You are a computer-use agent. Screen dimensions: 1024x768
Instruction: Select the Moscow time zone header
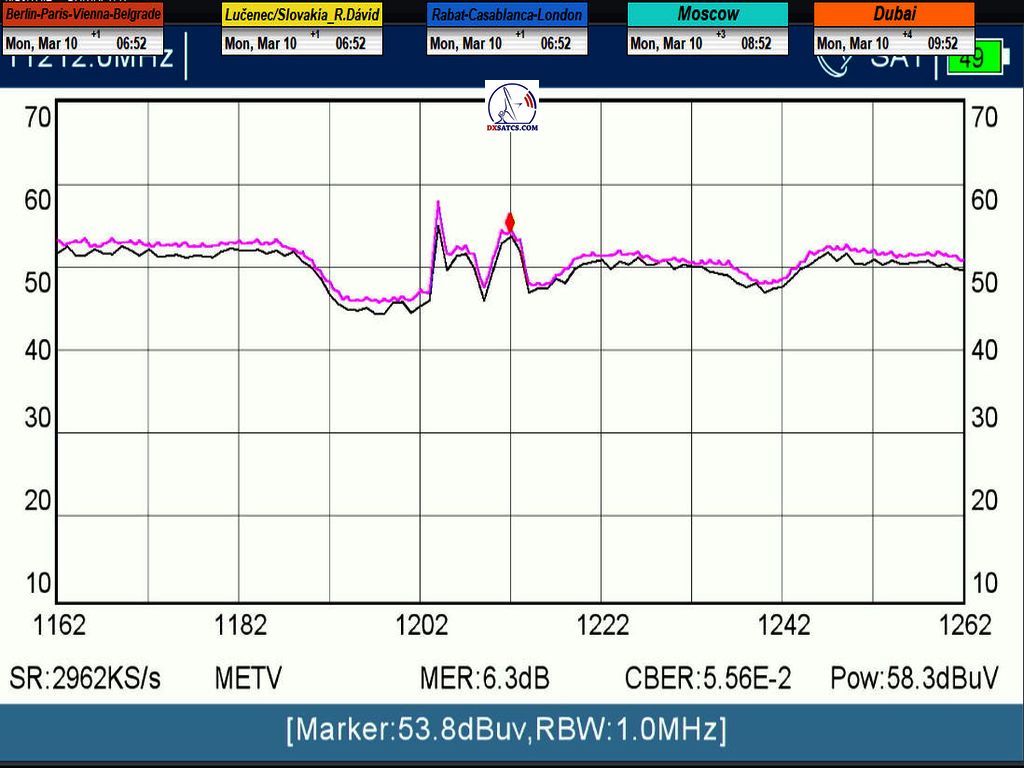(708, 14)
